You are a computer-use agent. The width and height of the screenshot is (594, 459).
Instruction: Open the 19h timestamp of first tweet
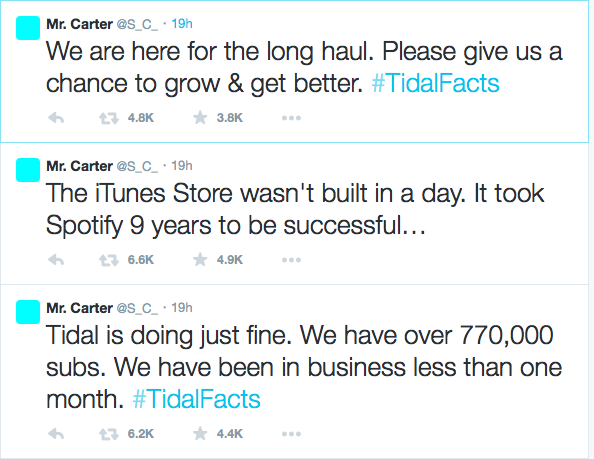point(182,24)
